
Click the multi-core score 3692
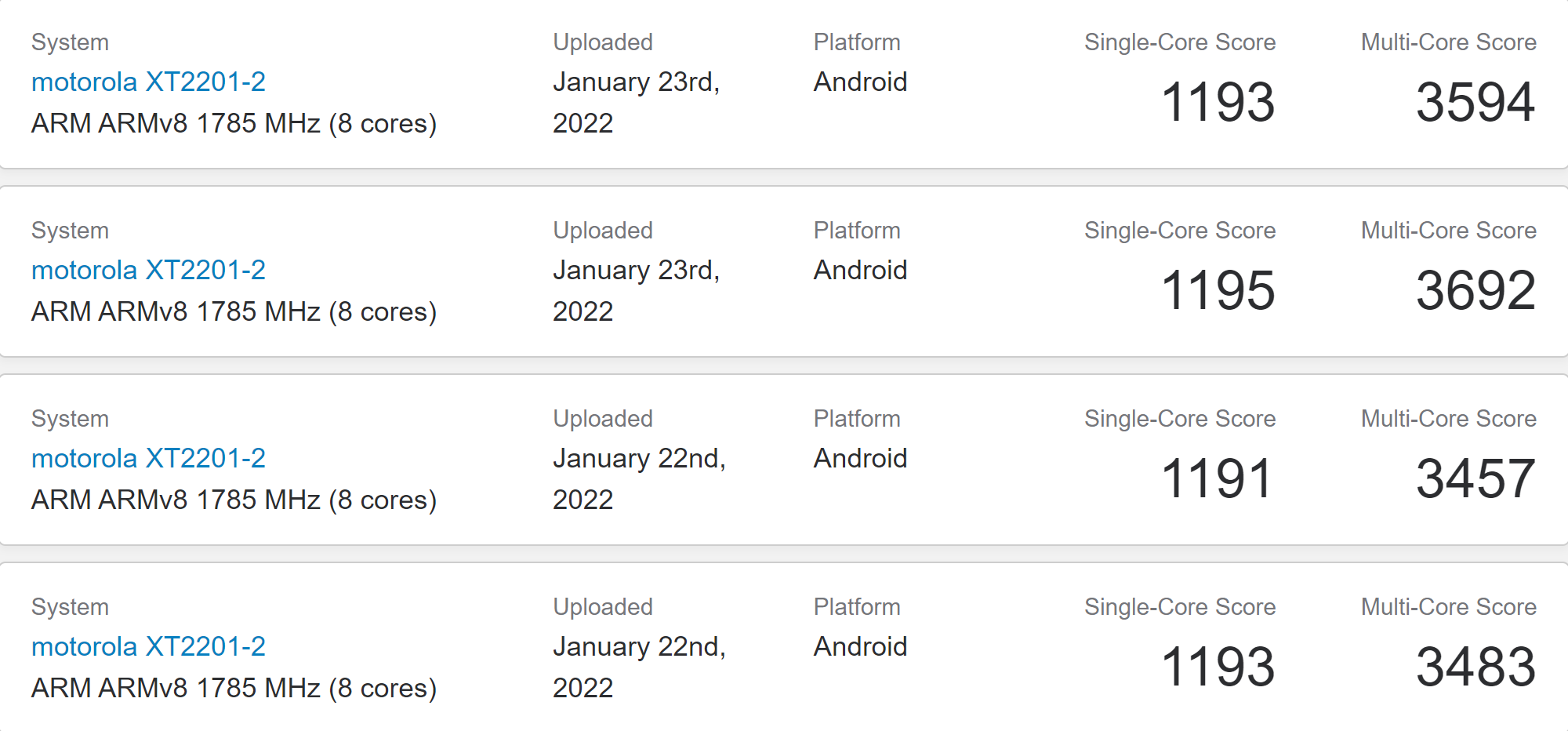coord(1475,290)
